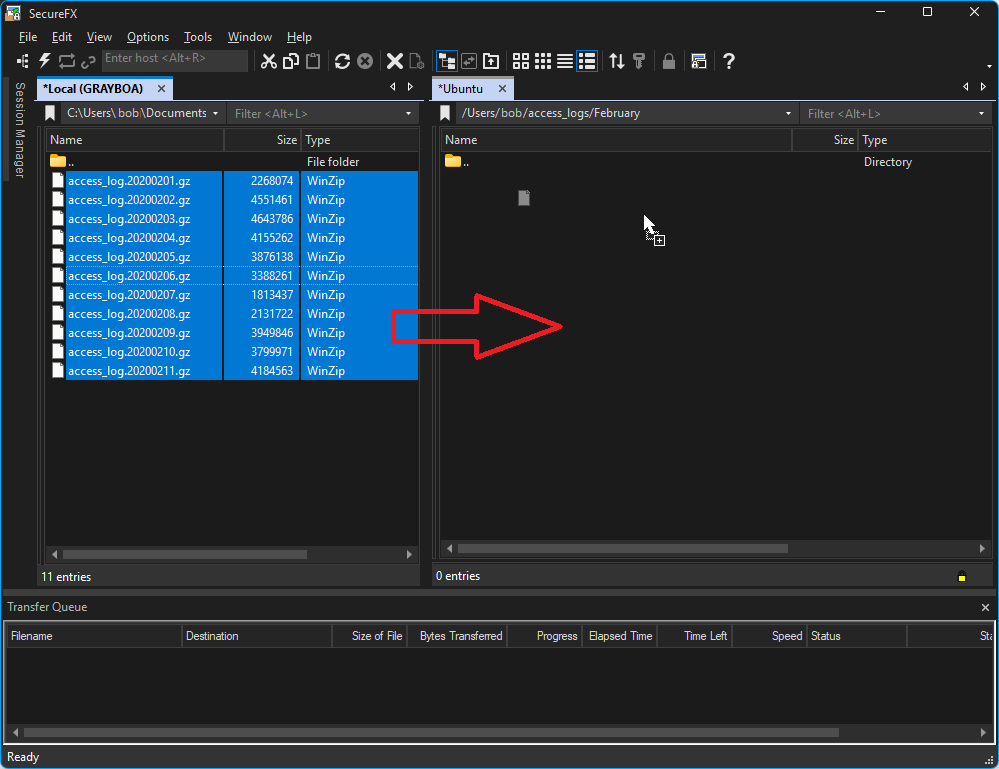Open Help with the question mark icon
Image resolution: width=999 pixels, height=769 pixels.
pyautogui.click(x=729, y=61)
